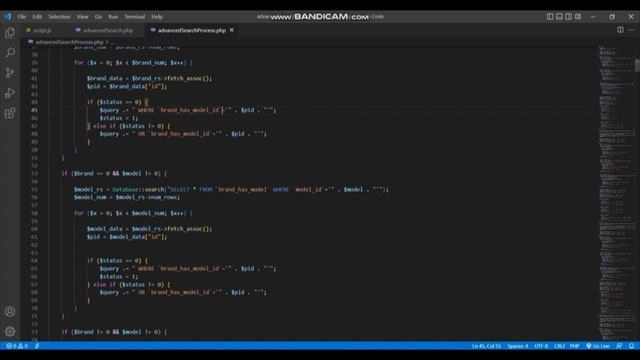Open the Run and Debug view
The height and width of the screenshot is (360, 640).
pyautogui.click(x=10, y=93)
